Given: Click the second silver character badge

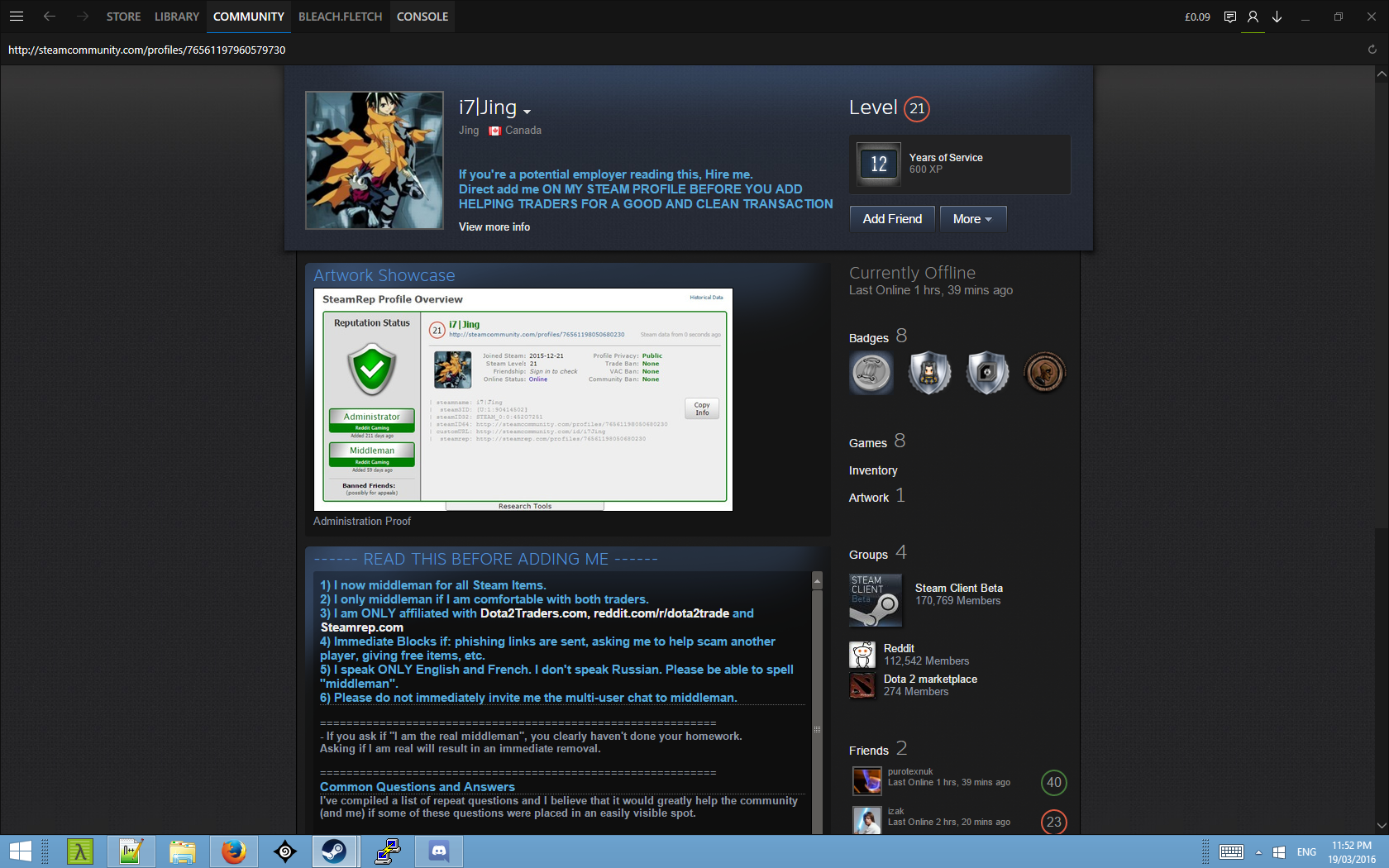Looking at the screenshot, I should 929,373.
